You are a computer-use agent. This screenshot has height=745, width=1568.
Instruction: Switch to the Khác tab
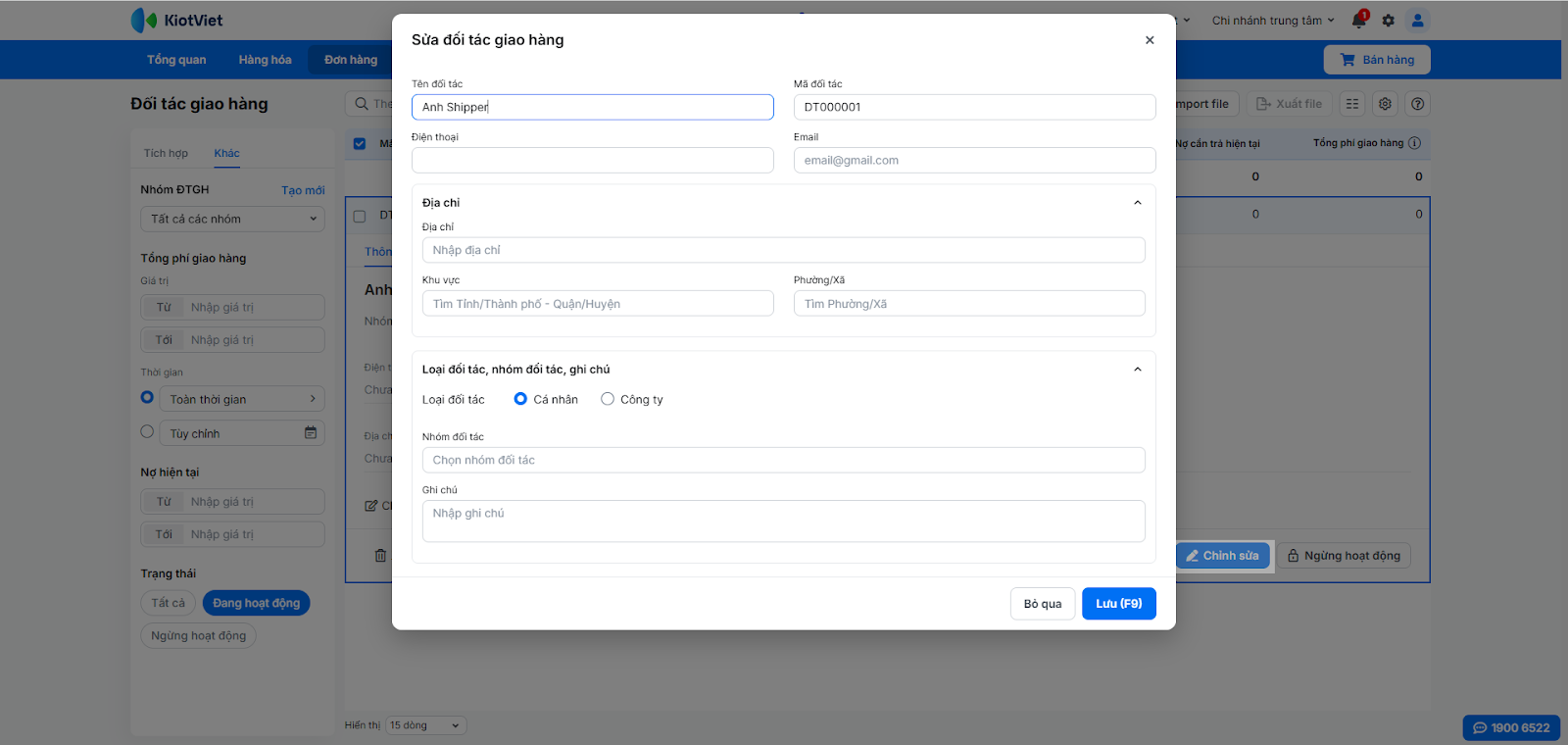[226, 153]
